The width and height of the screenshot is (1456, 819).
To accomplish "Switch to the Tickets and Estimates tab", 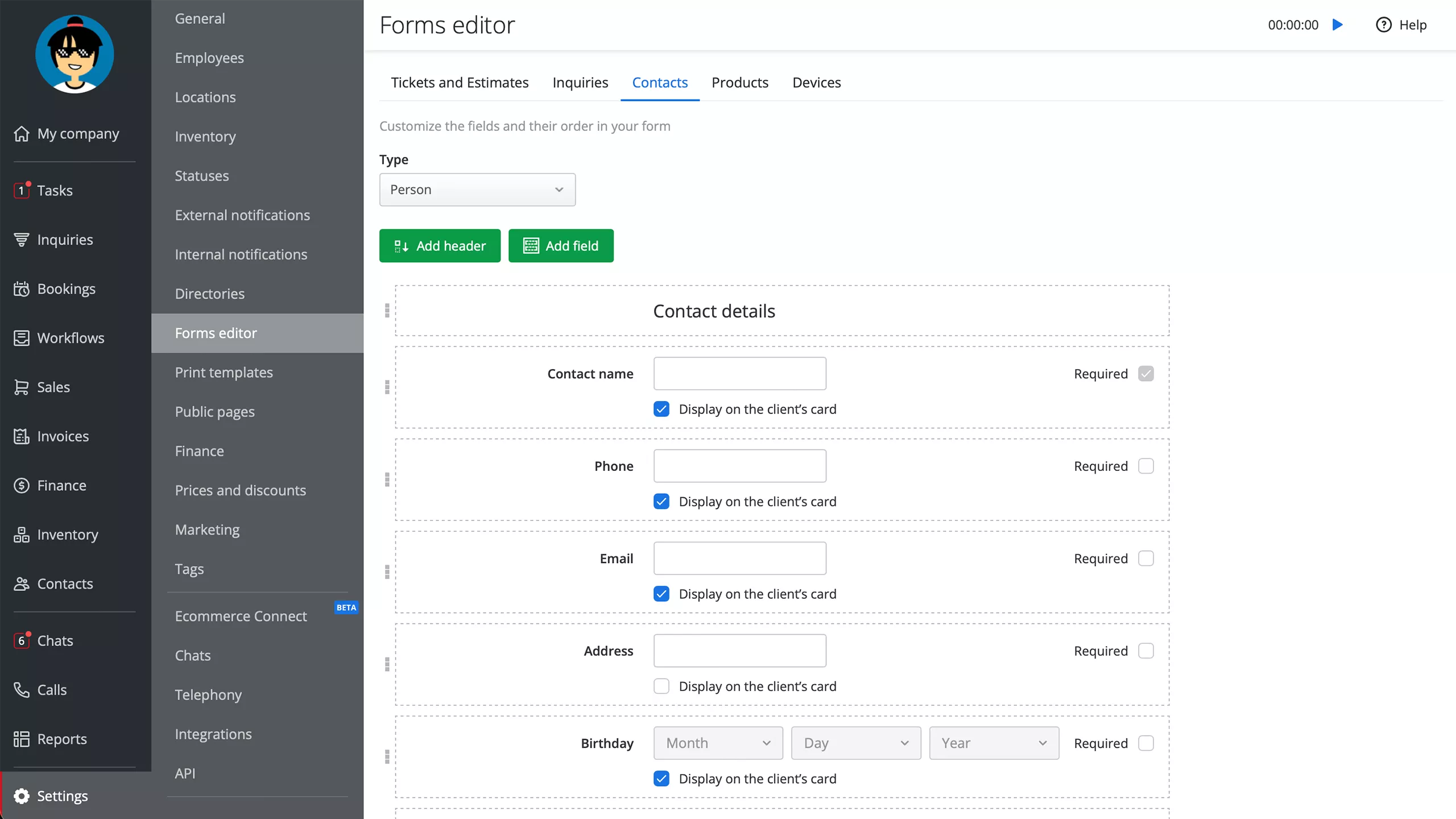I will (460, 82).
